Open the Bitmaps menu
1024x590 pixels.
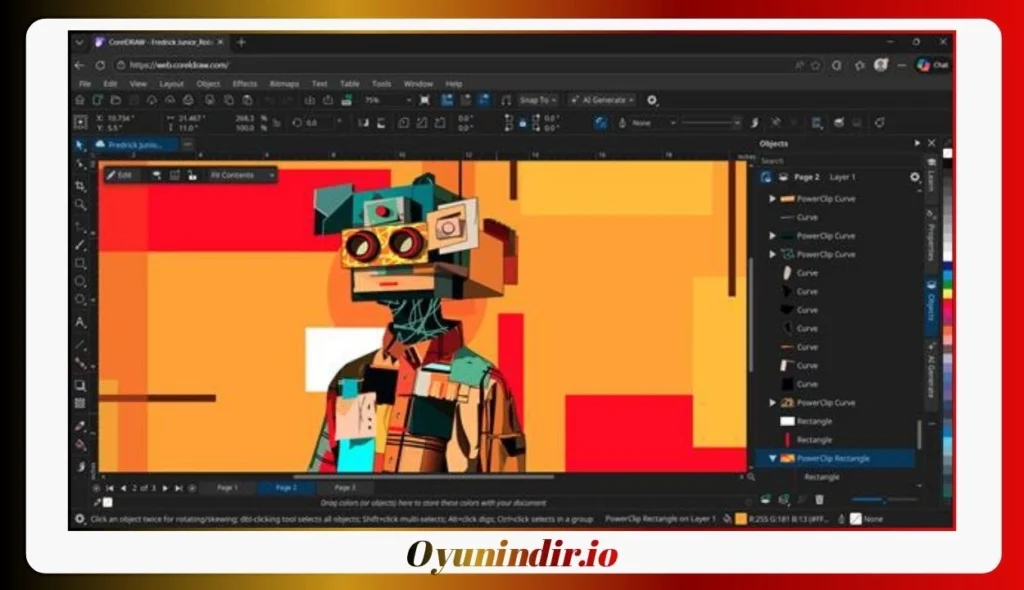click(284, 84)
